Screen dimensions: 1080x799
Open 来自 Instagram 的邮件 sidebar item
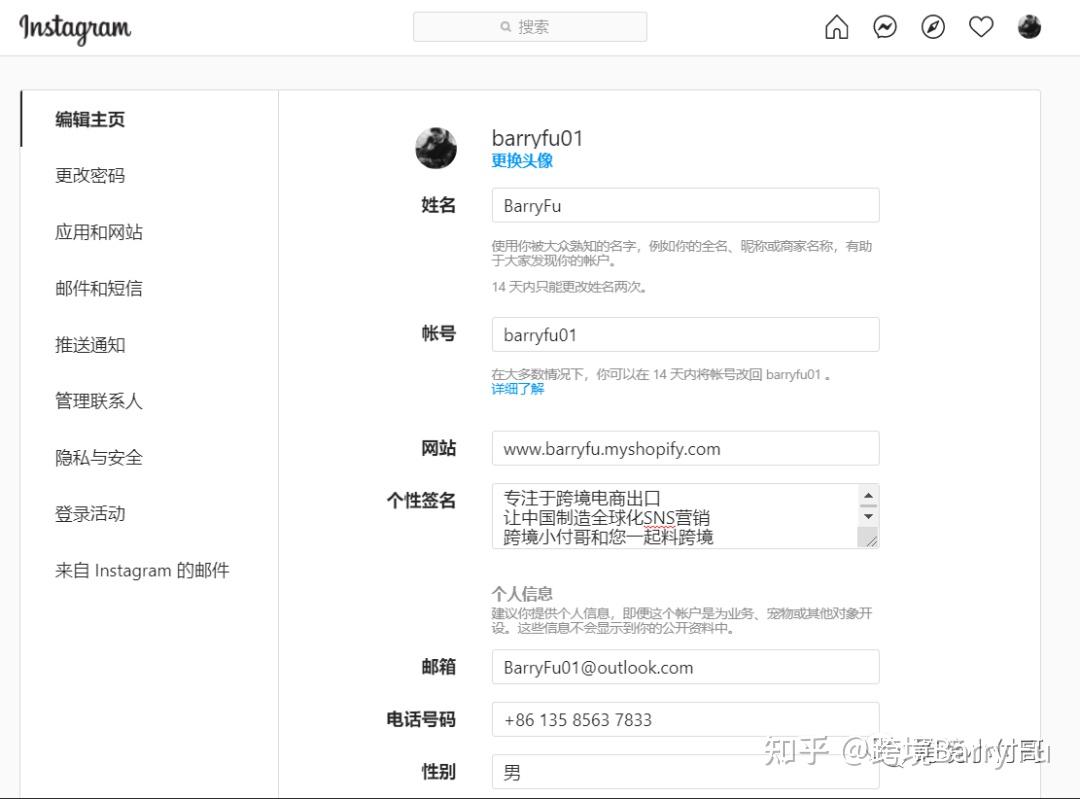click(x=142, y=570)
